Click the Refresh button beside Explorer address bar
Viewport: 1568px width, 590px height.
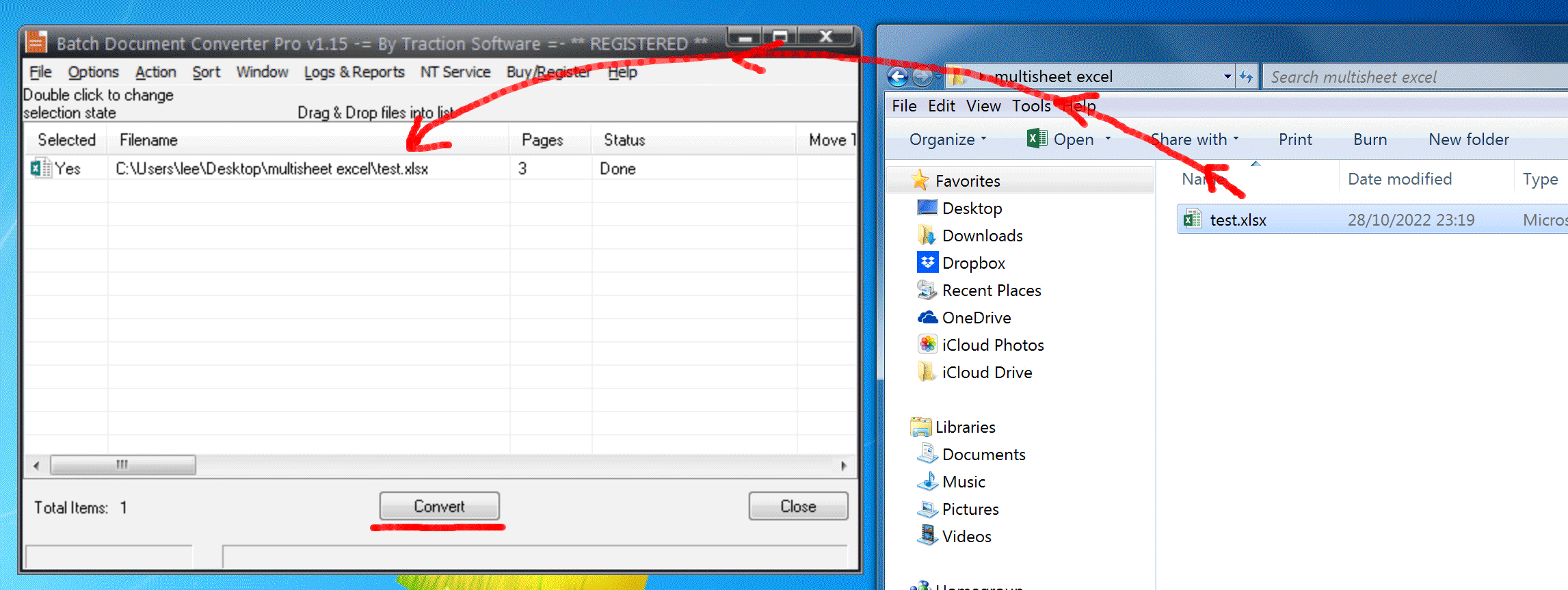point(1246,77)
